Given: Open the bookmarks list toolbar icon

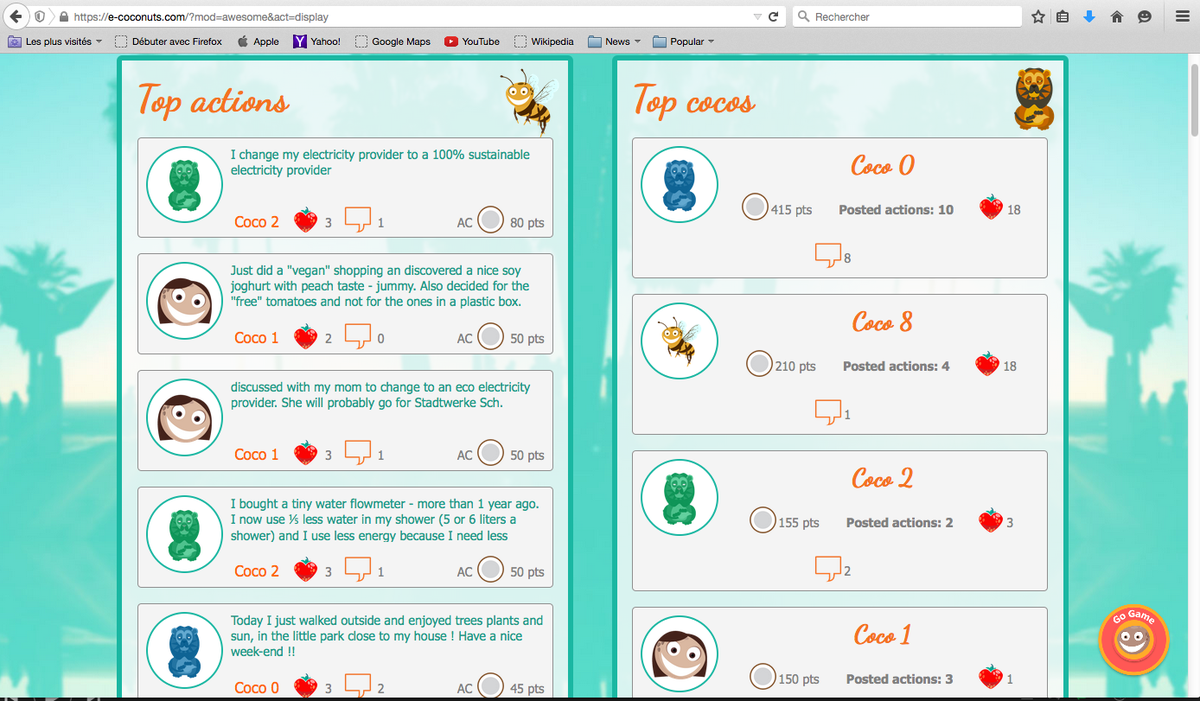Looking at the screenshot, I should pos(1063,17).
